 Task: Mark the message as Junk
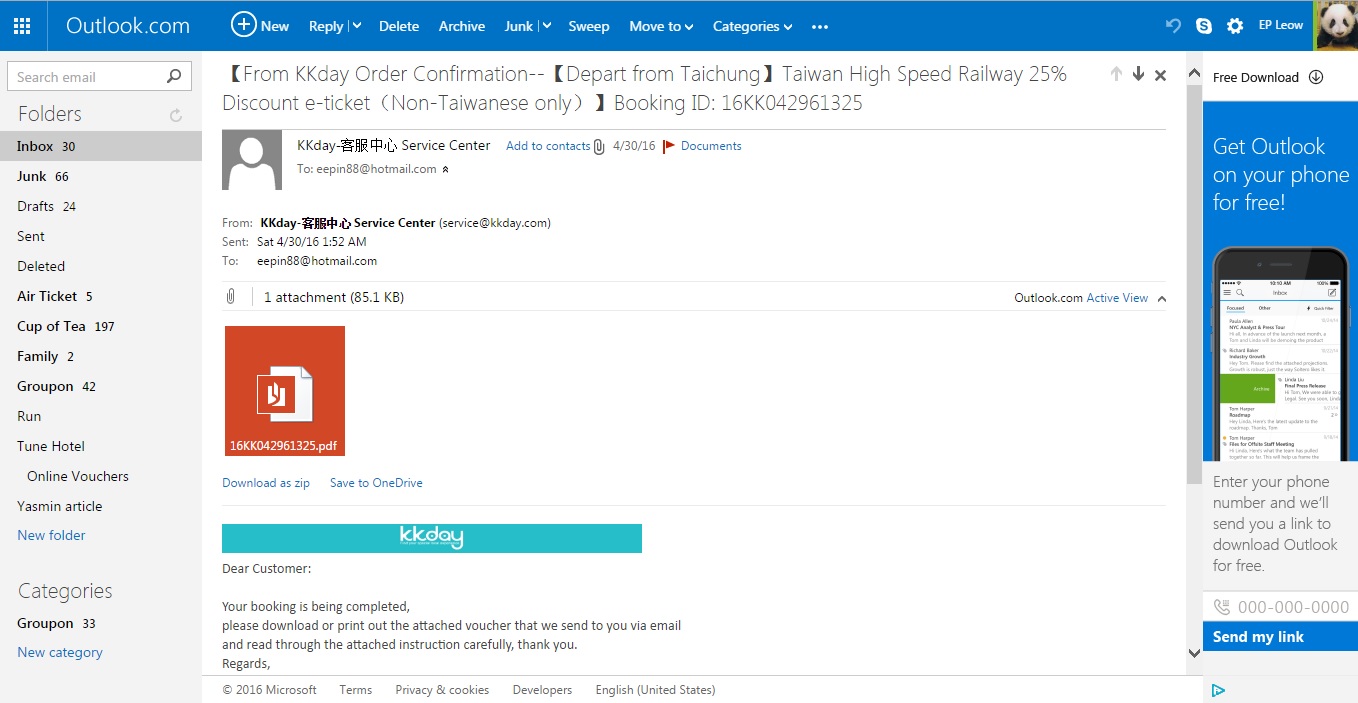[x=519, y=26]
